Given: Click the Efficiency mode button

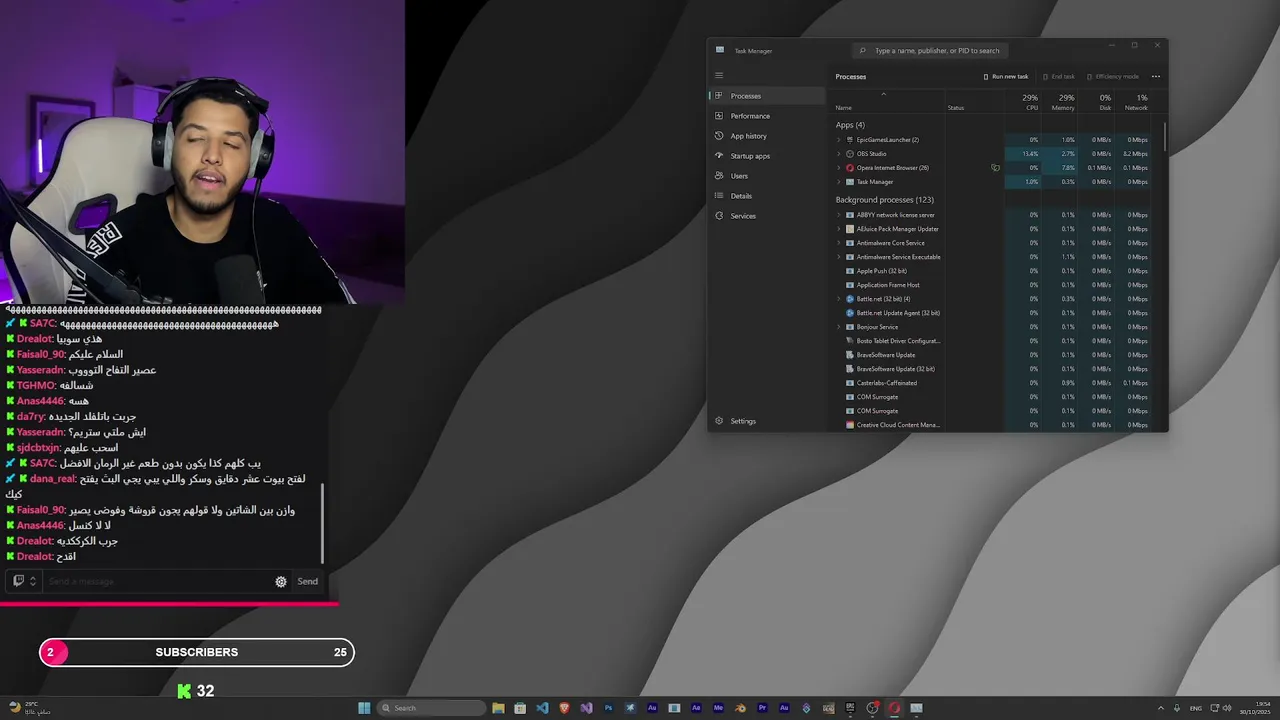Looking at the screenshot, I should tap(1112, 76).
